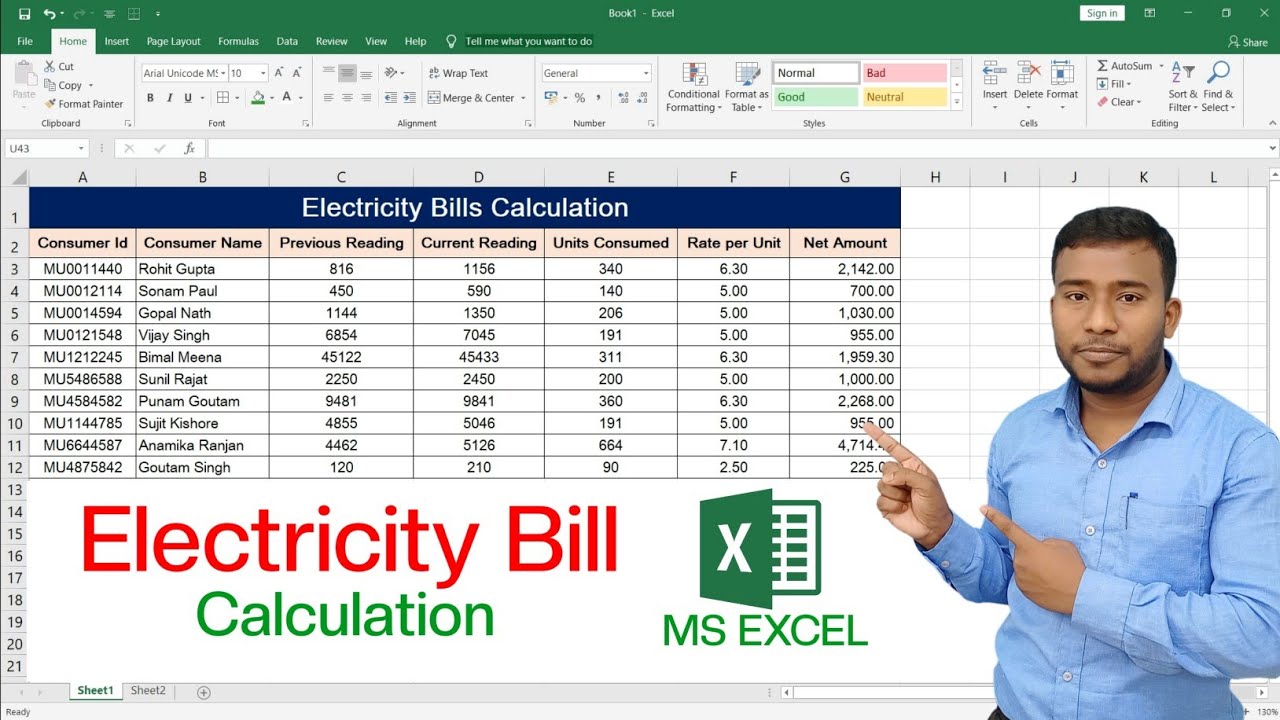Screen dimensions: 1280x720
Task: Switch to the View tab
Action: click(x=376, y=41)
